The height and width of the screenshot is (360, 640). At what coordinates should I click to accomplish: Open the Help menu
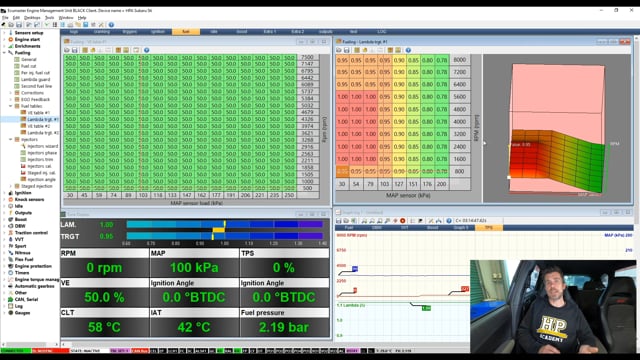point(82,18)
